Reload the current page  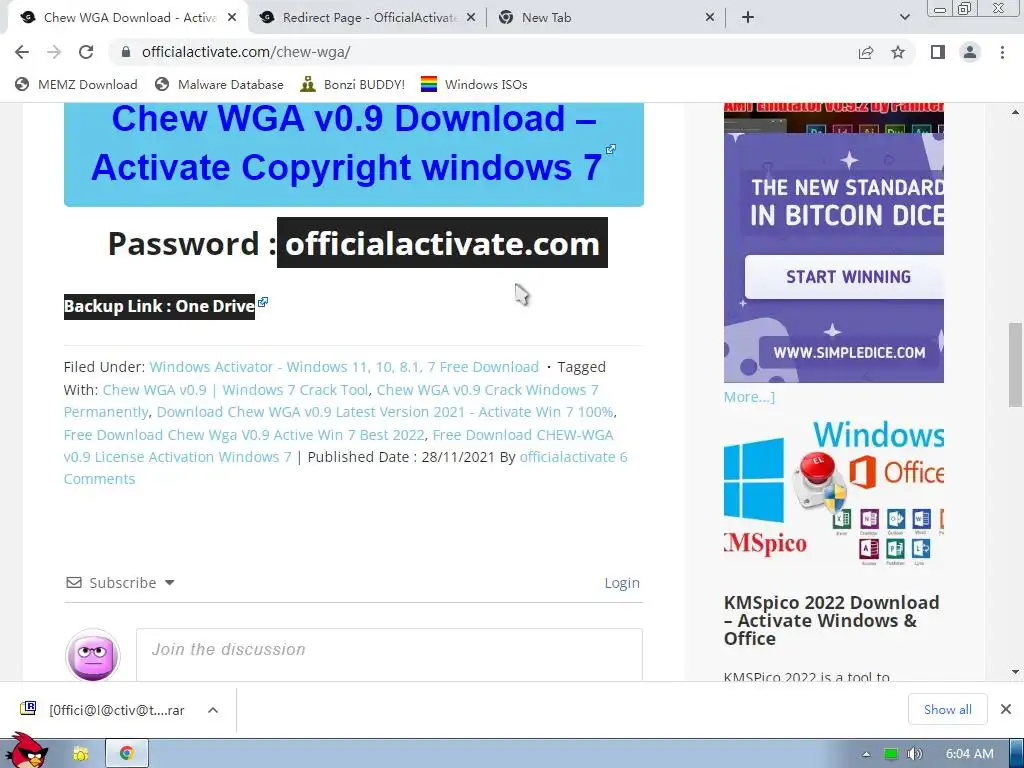[86, 52]
